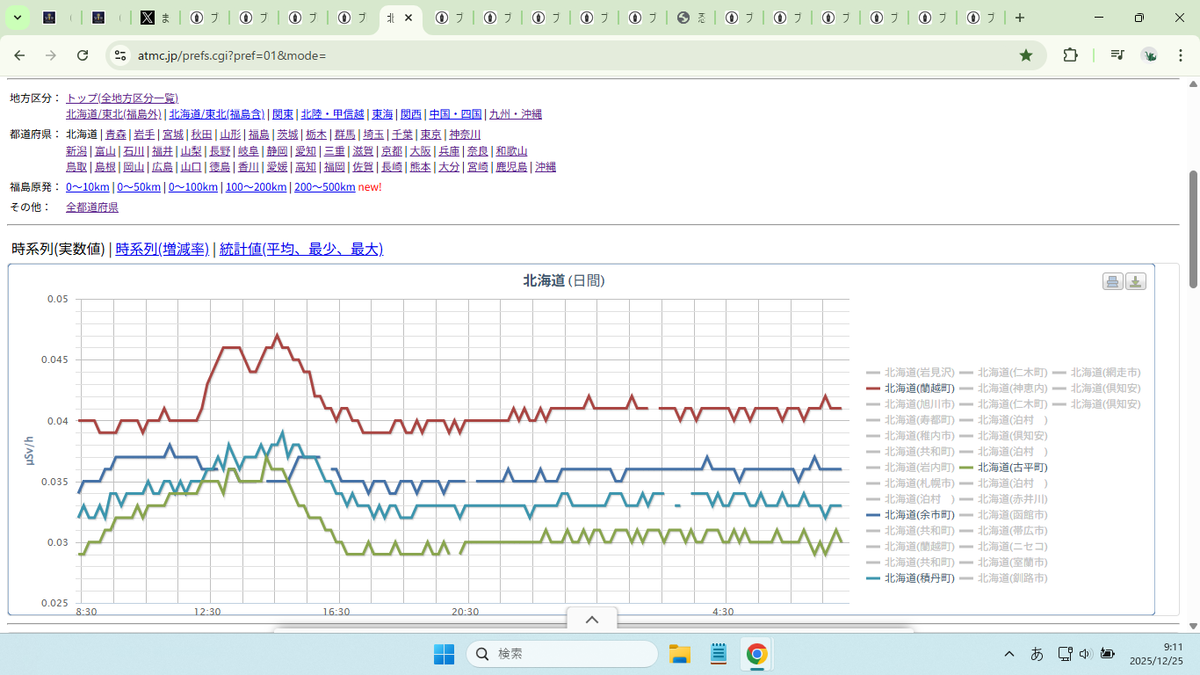The width and height of the screenshot is (1200, 675).
Task: Open the 青森 prefecture link
Action: tap(116, 134)
